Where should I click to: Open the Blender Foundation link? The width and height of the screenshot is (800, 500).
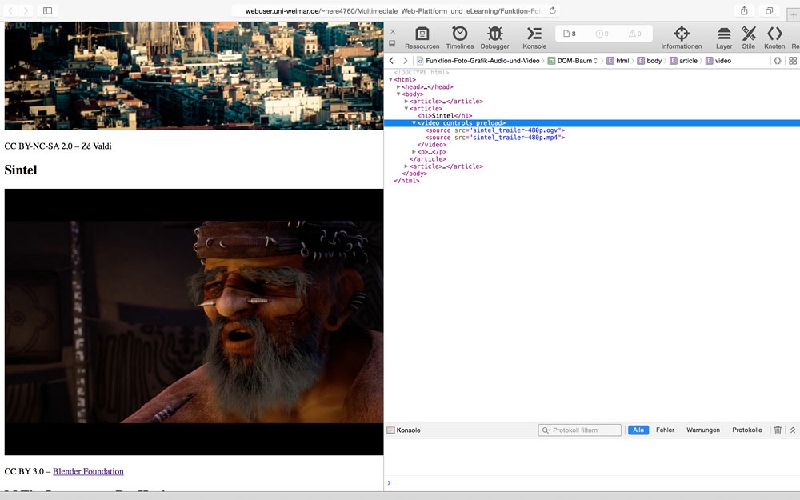(x=88, y=471)
